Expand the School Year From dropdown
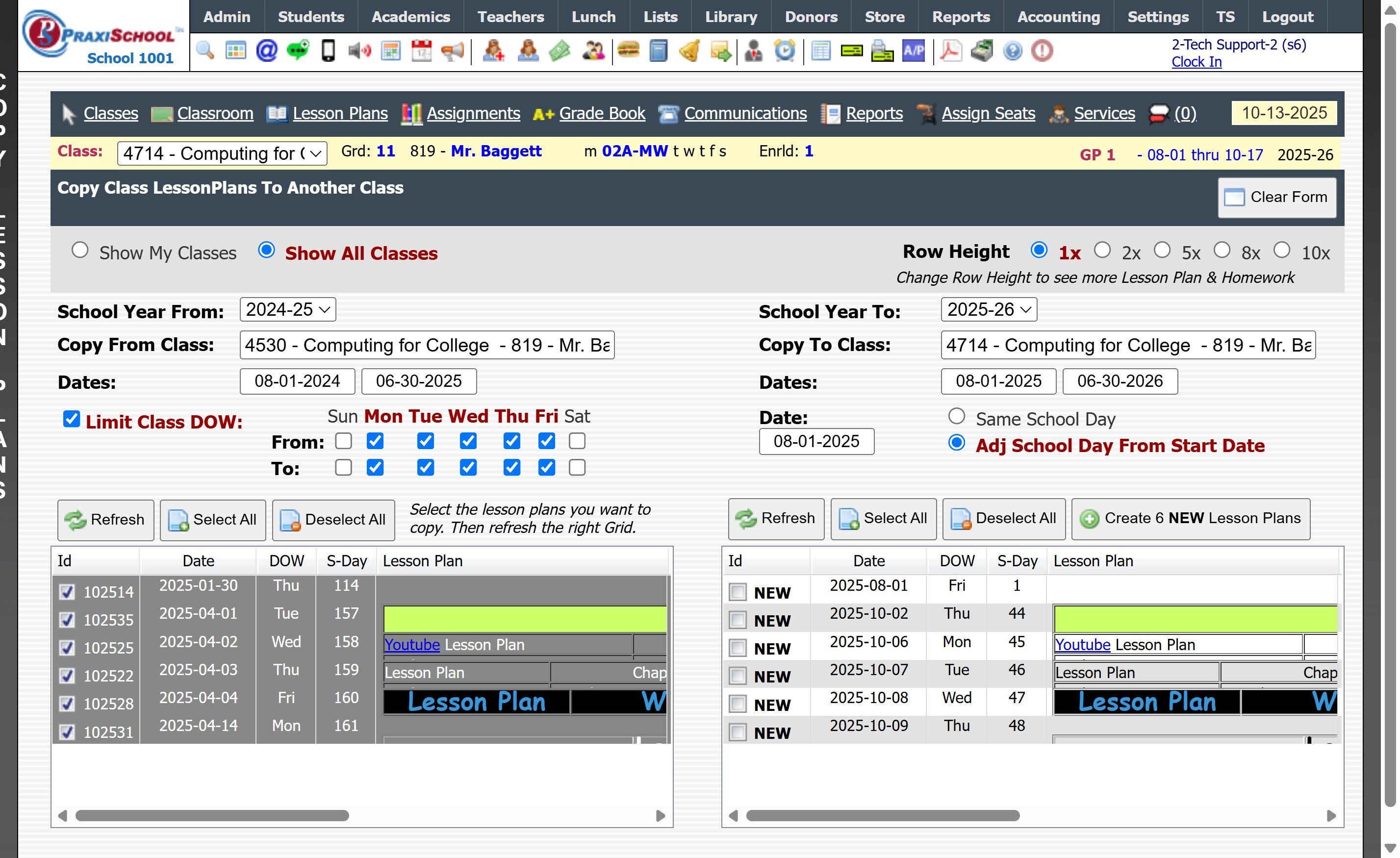Viewport: 1400px width, 858px height. click(287, 310)
